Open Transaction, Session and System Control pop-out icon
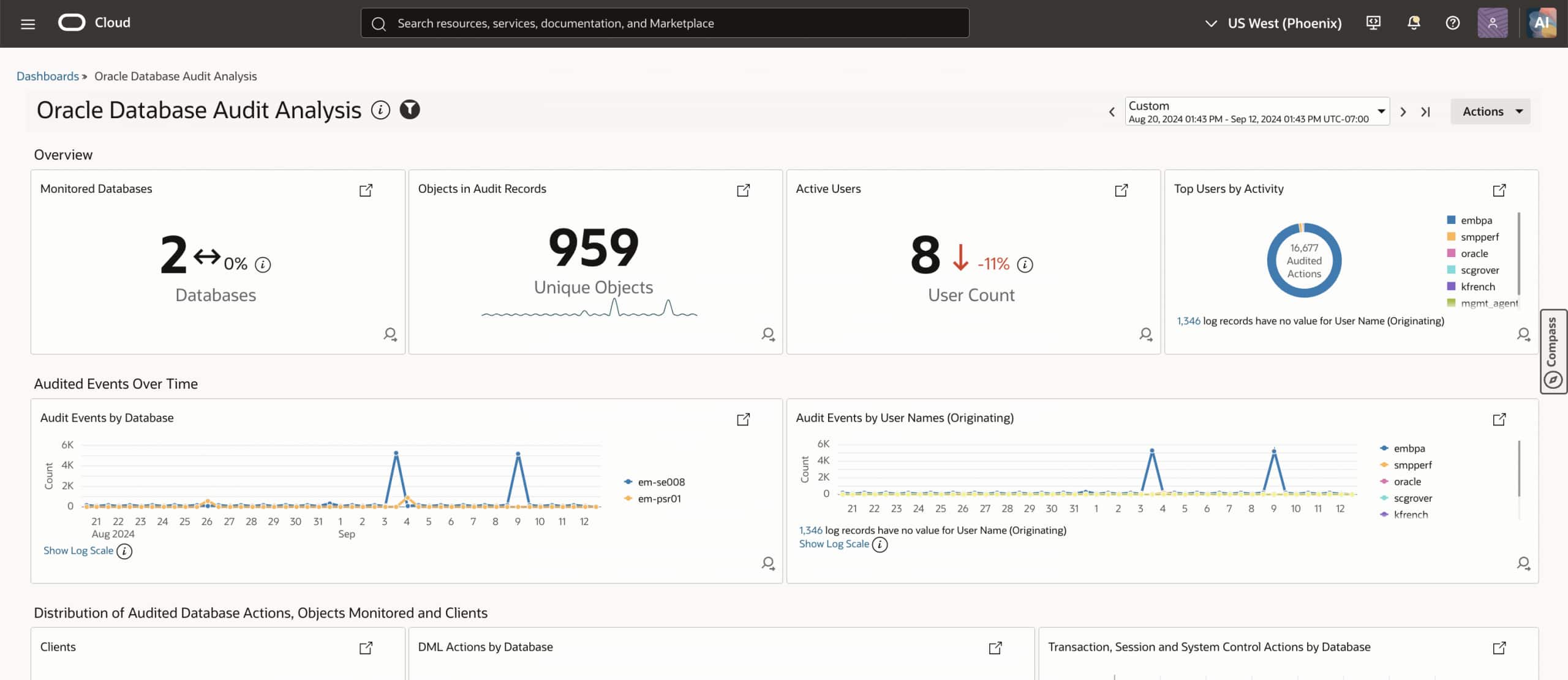Viewport: 1568px width, 680px height. (1499, 648)
